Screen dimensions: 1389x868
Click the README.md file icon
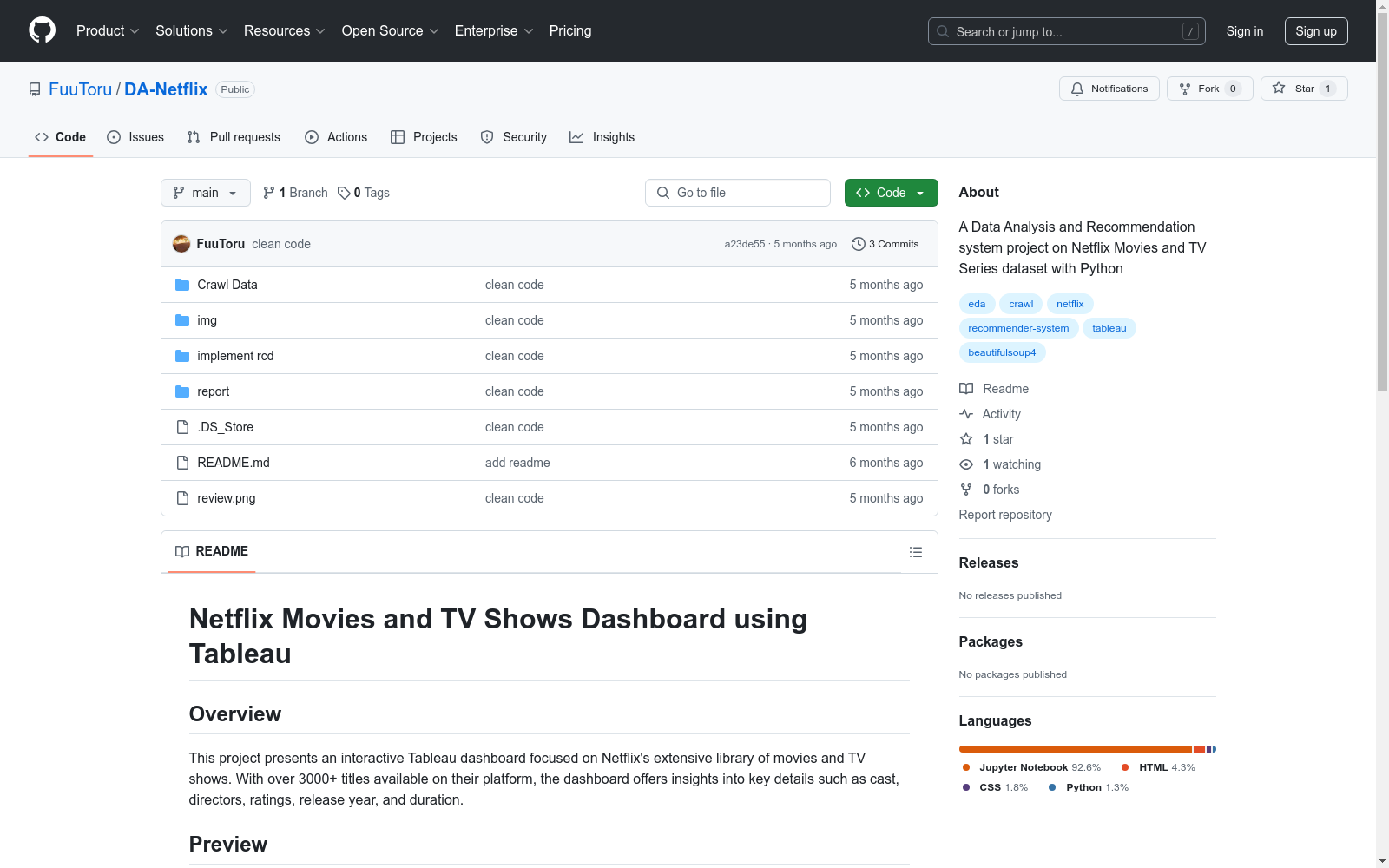182,463
